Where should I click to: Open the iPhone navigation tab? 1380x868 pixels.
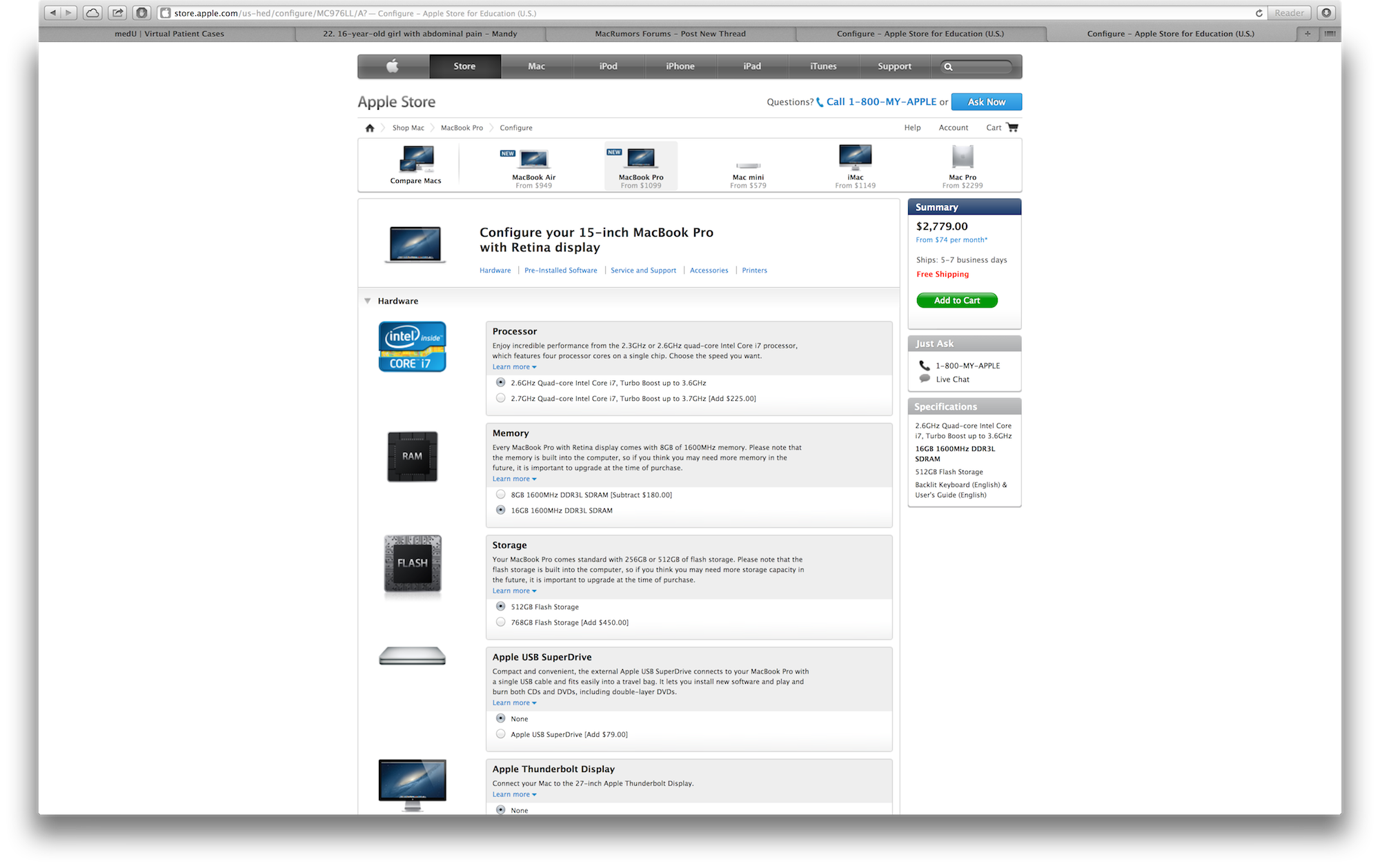click(680, 66)
